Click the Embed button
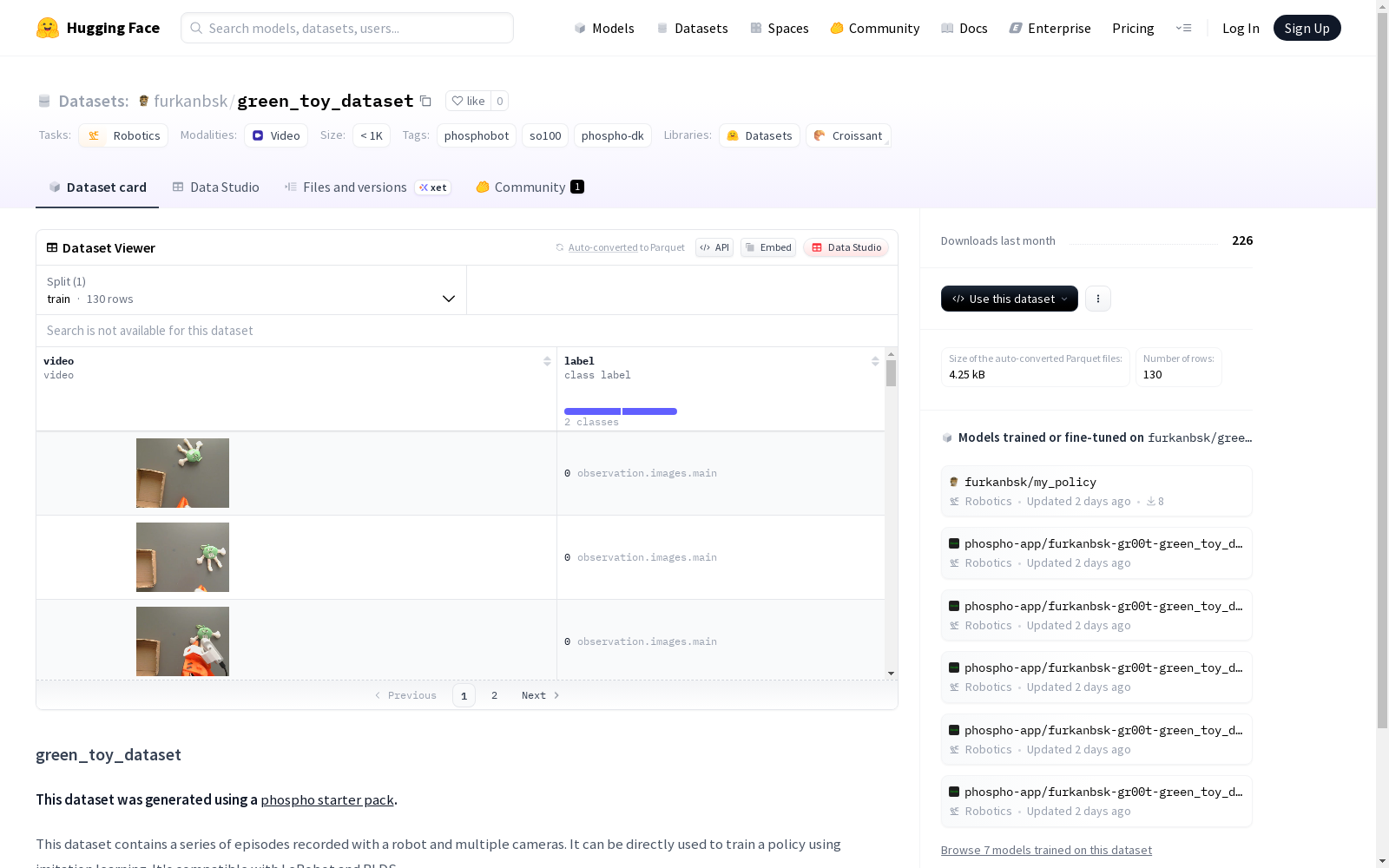This screenshot has height=868, width=1389. (x=768, y=247)
